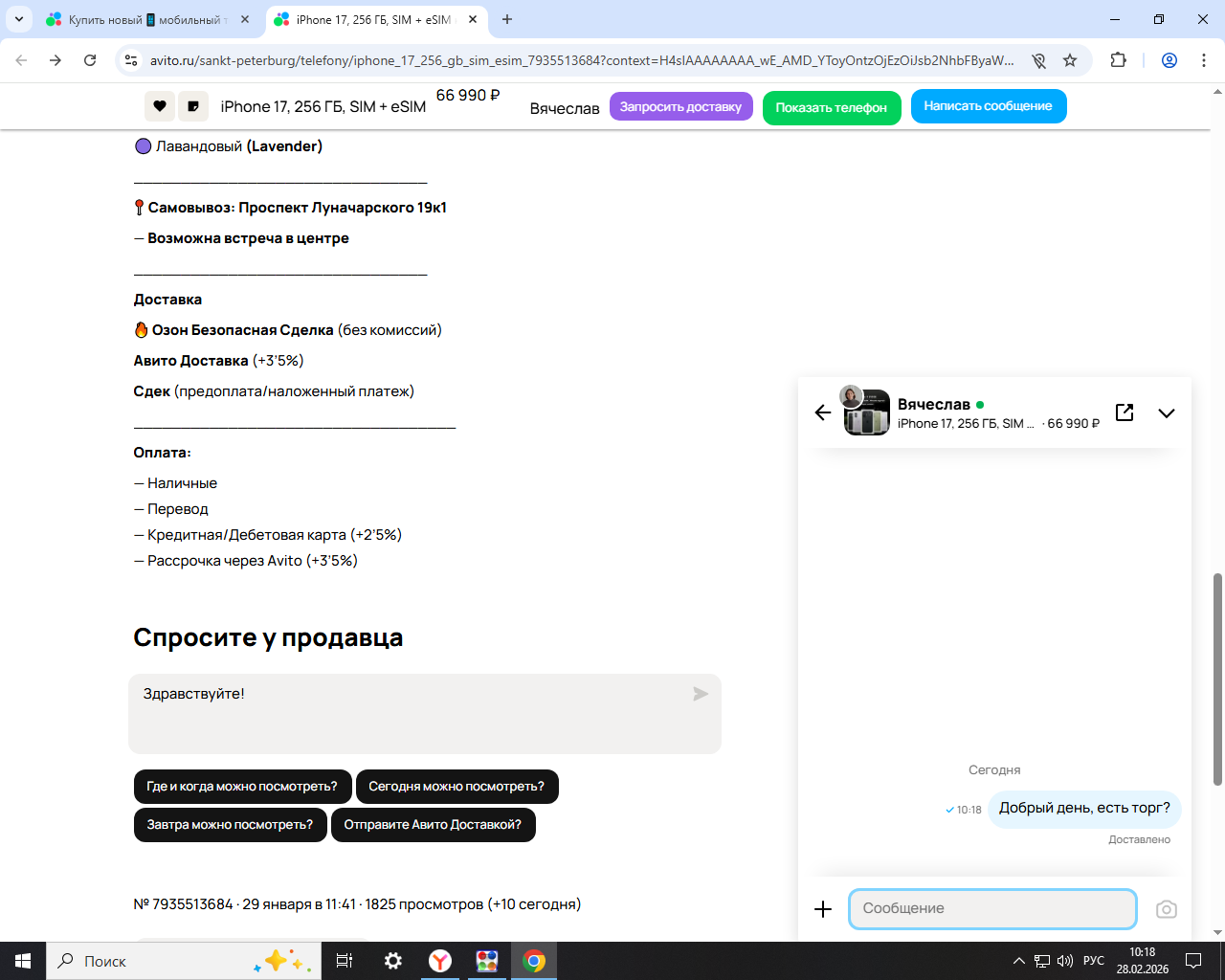This screenshot has width=1225, height=980.
Task: Focus the chat 'Сообщение' input field
Action: pos(992,909)
